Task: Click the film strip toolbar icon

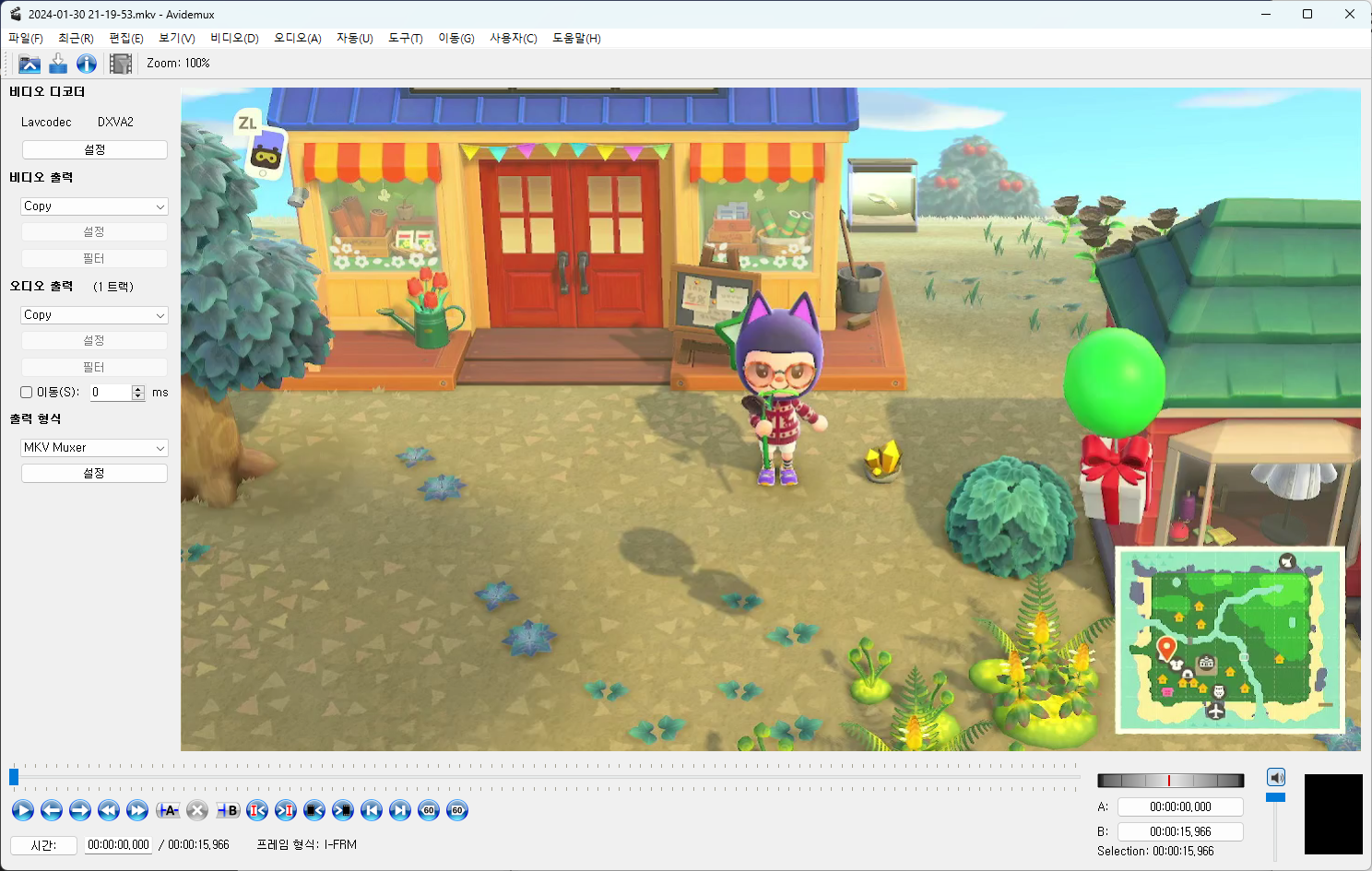Action: tap(121, 64)
